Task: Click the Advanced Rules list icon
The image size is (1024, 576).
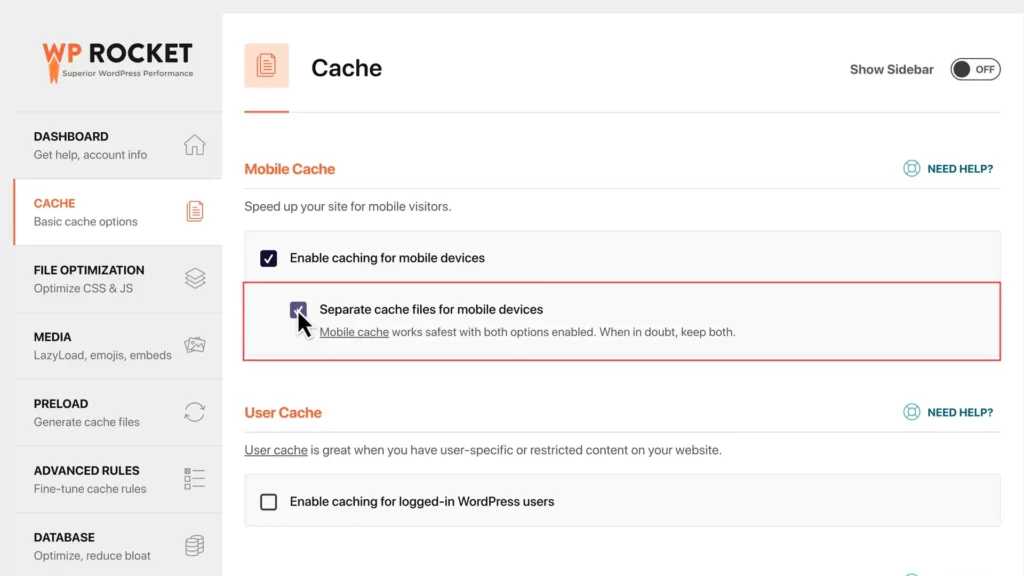Action: (x=195, y=479)
